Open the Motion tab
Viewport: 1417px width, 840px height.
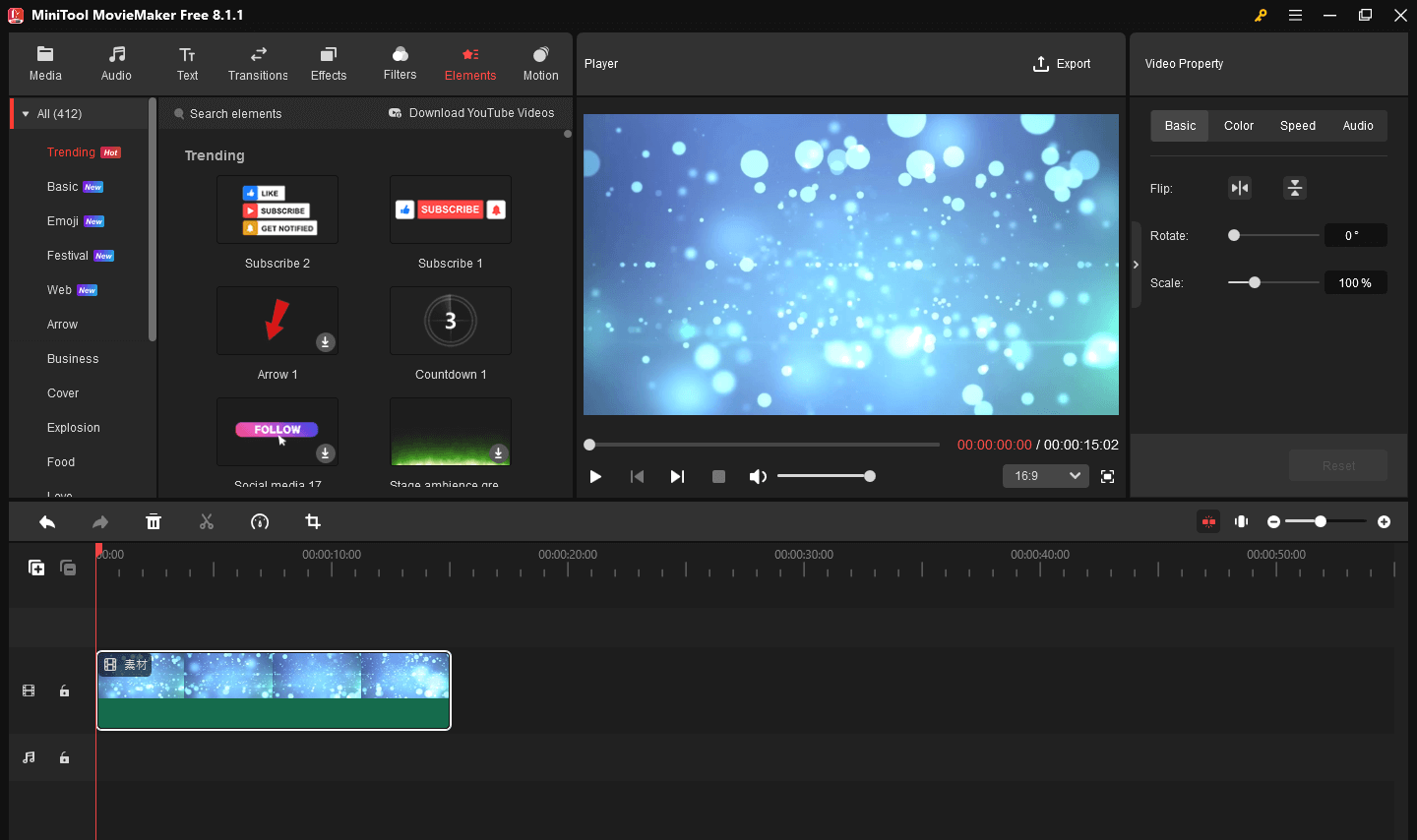tap(540, 64)
